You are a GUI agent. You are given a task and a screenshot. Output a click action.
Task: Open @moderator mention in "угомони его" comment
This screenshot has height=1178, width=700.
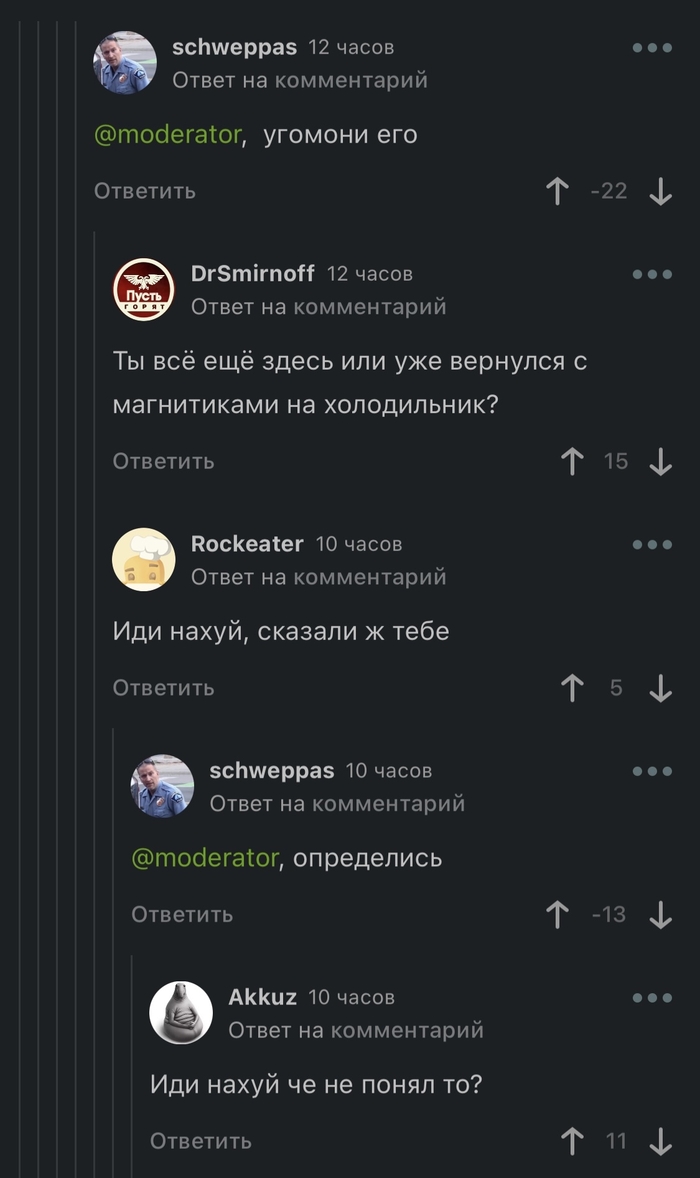(x=167, y=135)
